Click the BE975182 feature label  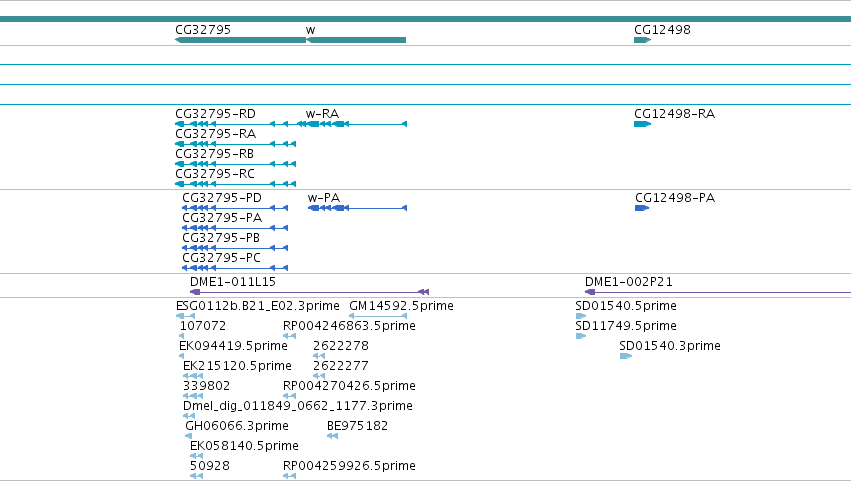(x=357, y=427)
